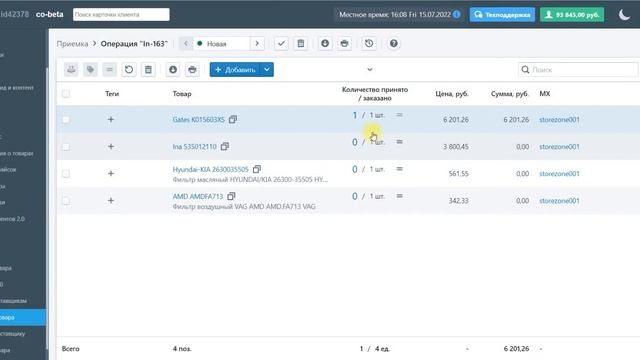This screenshot has width=640, height=360.
Task: Open Gates K015603XS product link
Action: (x=198, y=120)
